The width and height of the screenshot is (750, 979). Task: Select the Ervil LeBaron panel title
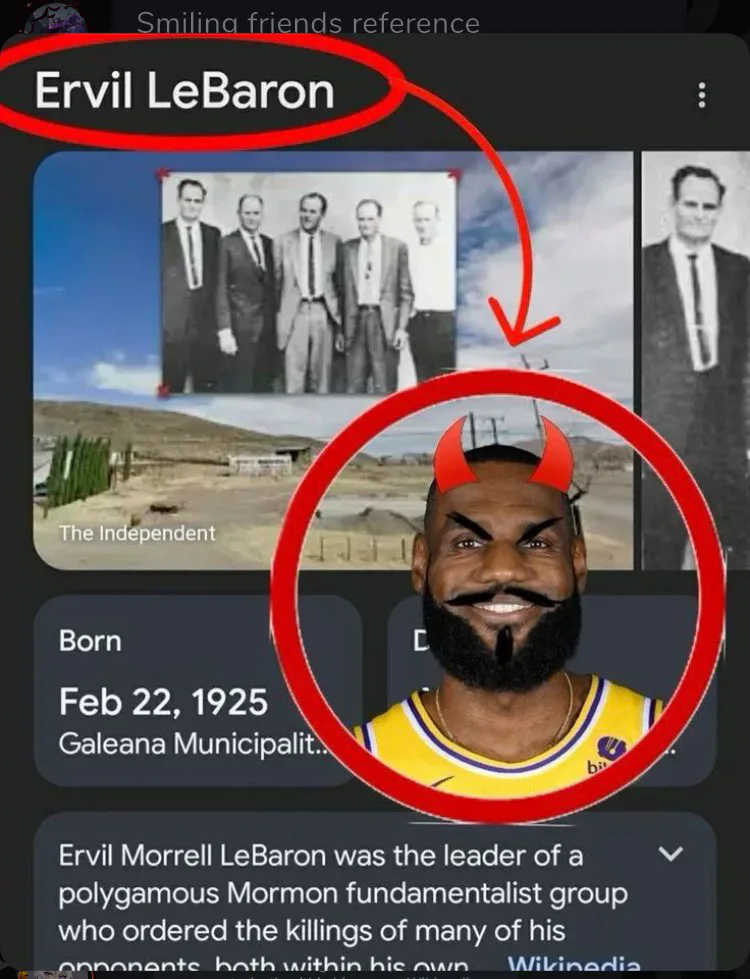(x=184, y=91)
